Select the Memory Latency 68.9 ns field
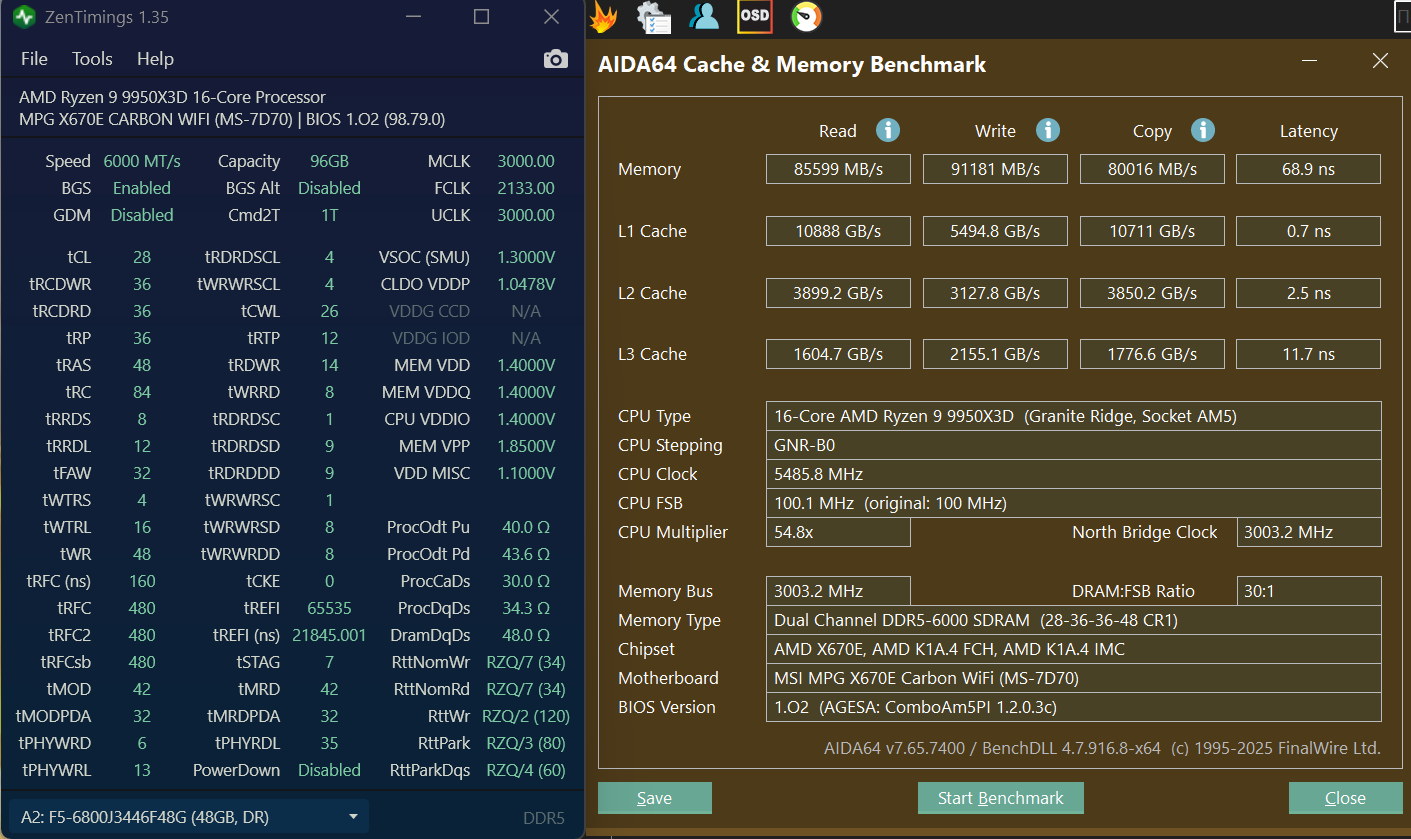This screenshot has width=1411, height=839. 1308,169
